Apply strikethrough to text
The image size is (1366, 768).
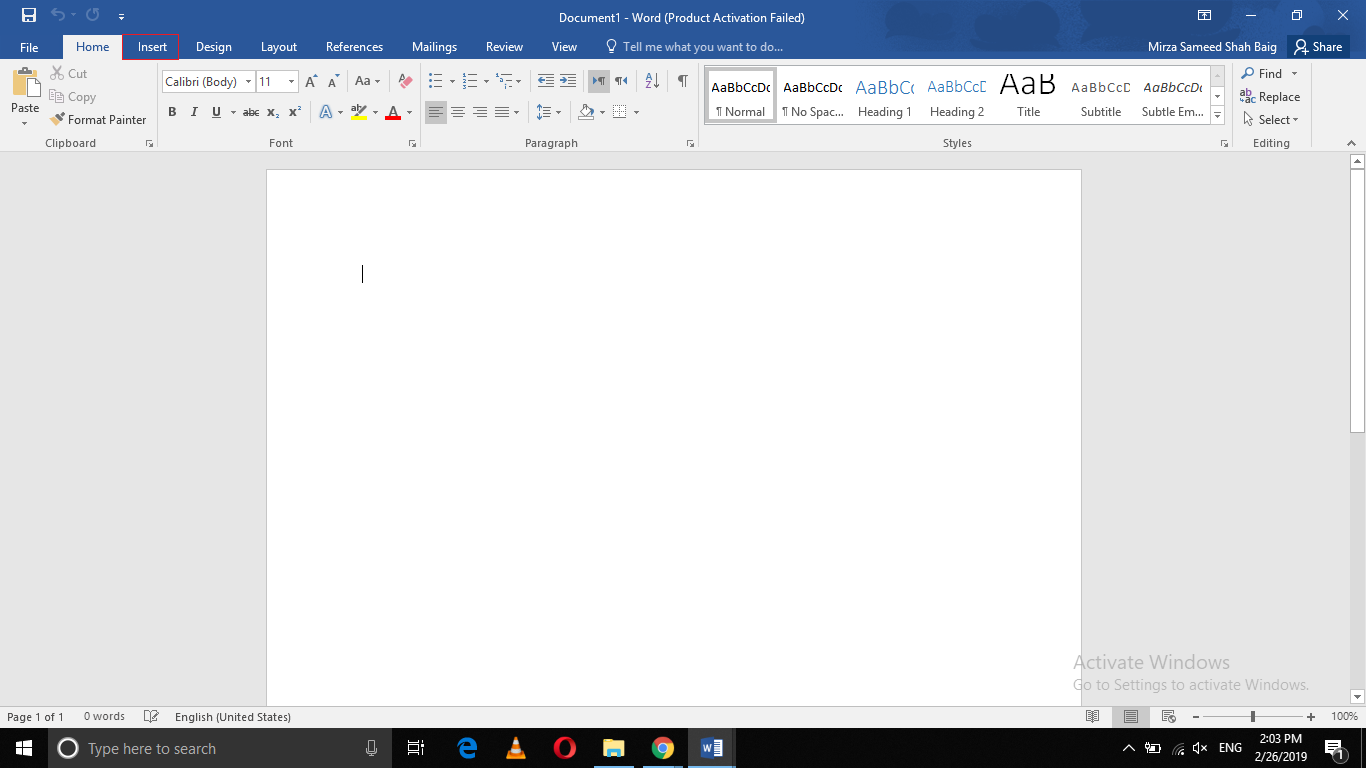click(x=251, y=112)
